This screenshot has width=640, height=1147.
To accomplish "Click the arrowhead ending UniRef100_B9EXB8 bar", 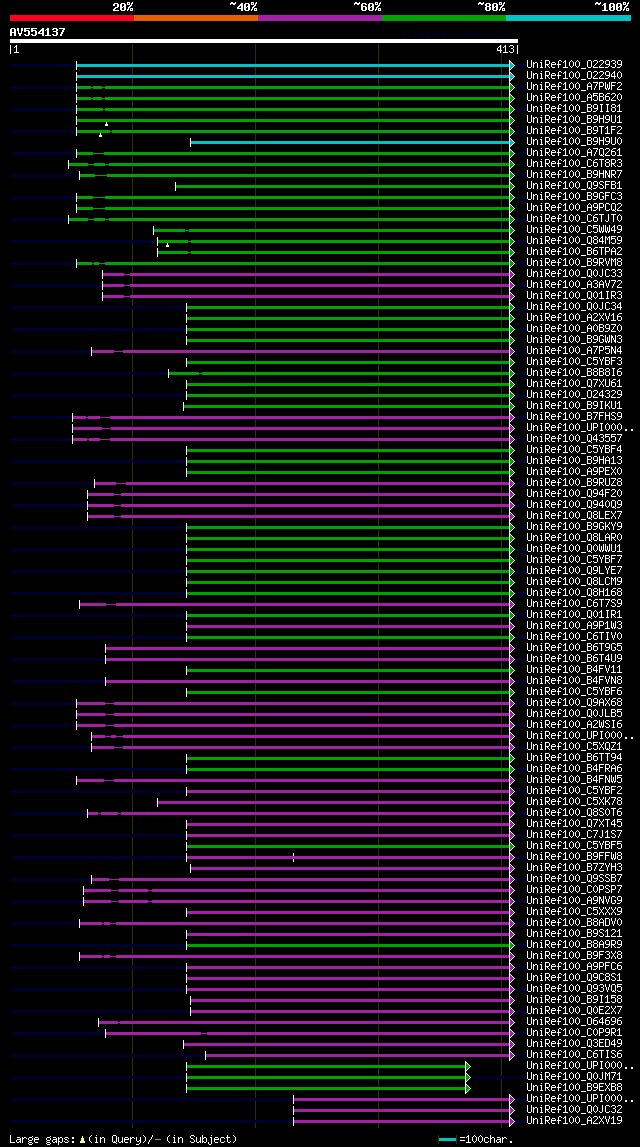I will pyautogui.click(x=468, y=1088).
